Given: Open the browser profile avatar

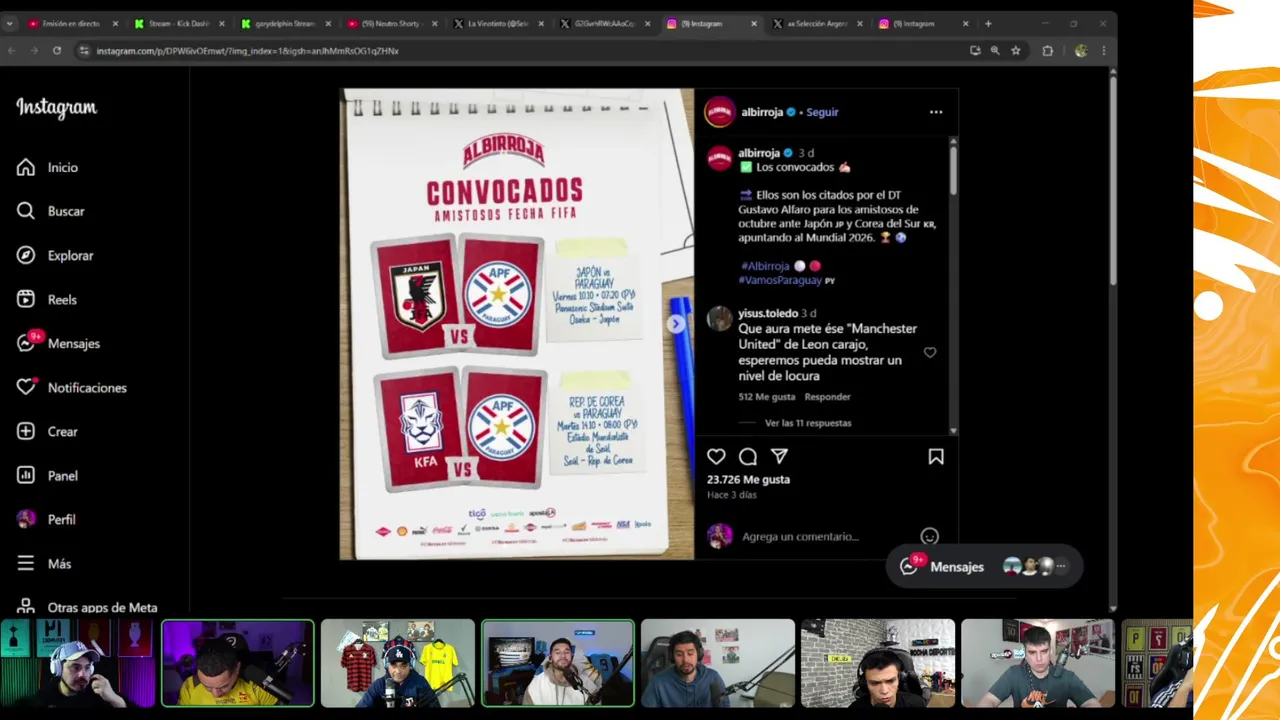Looking at the screenshot, I should [1081, 50].
